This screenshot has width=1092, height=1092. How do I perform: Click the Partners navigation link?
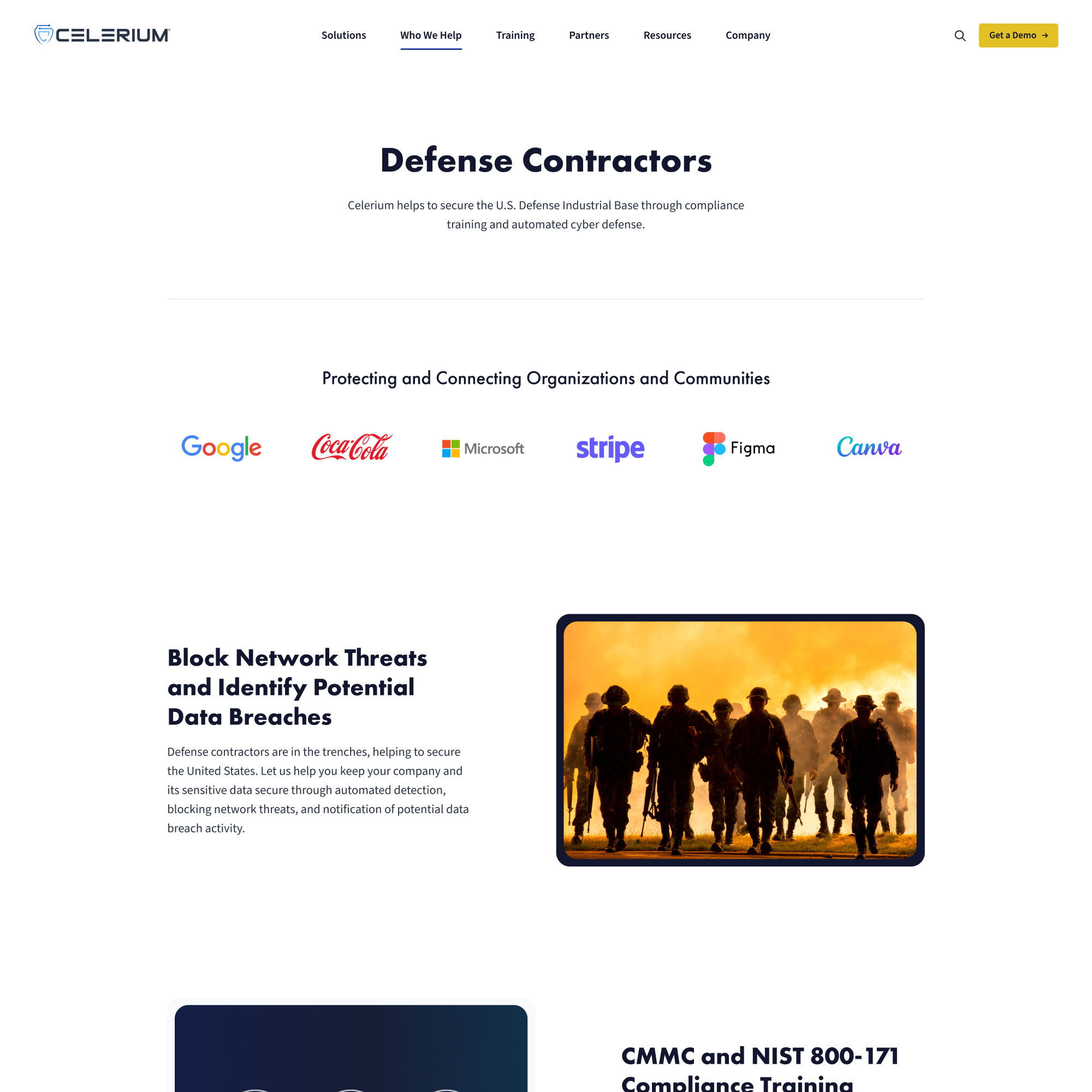(x=589, y=35)
